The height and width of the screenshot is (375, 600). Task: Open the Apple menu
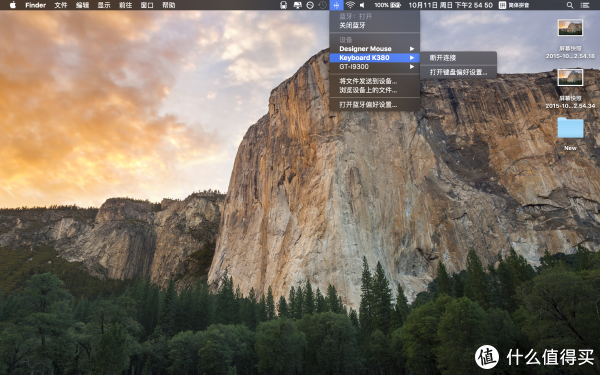pos(13,5)
